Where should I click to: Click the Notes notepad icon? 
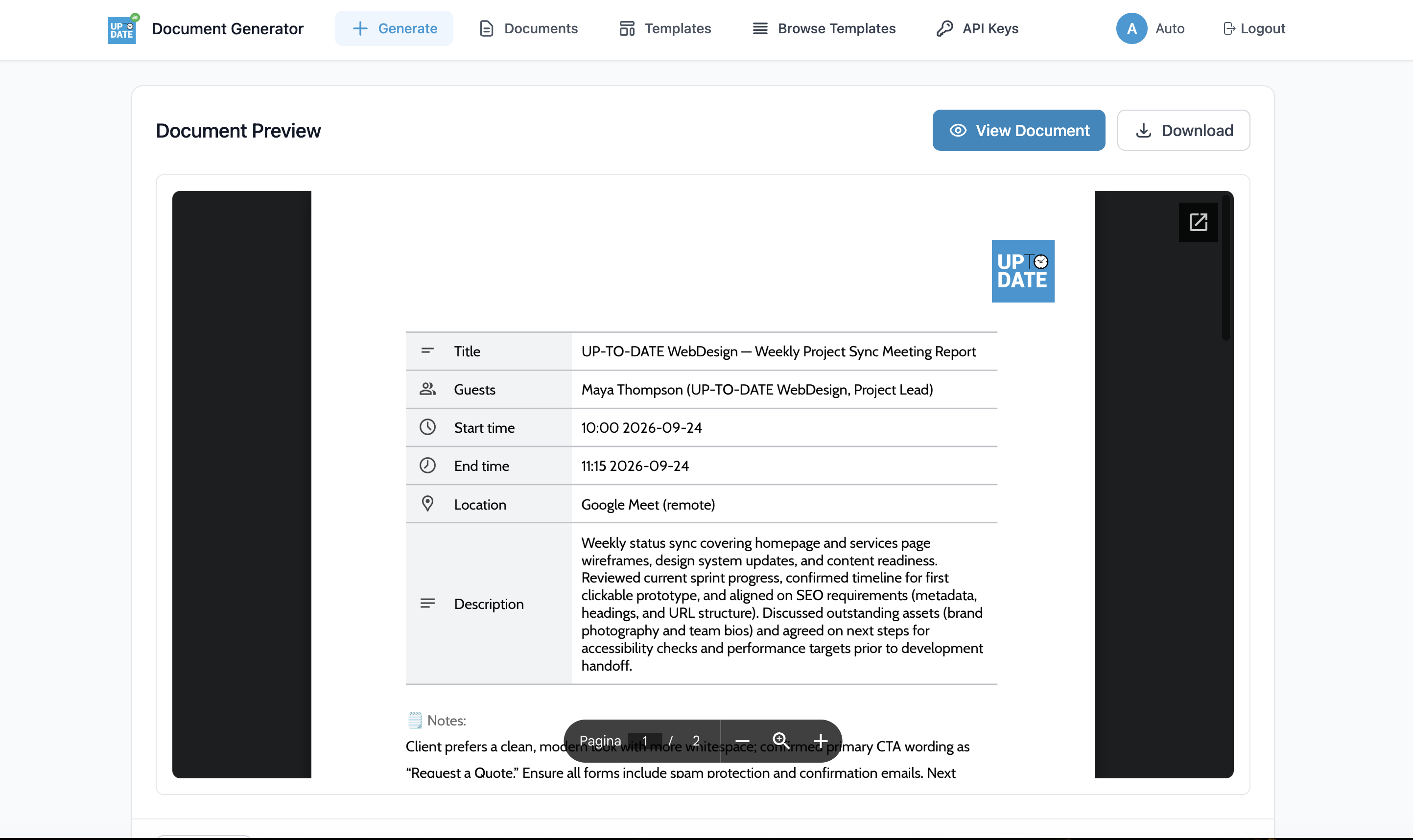(415, 720)
